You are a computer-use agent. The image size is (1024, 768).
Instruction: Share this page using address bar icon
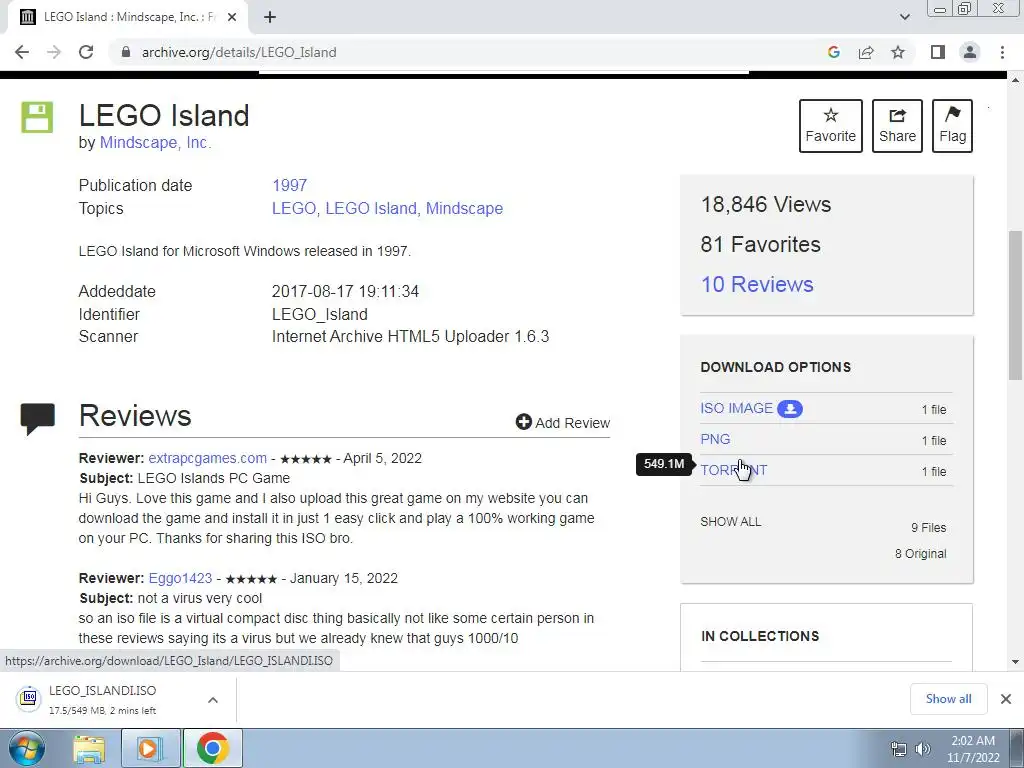pos(866,52)
